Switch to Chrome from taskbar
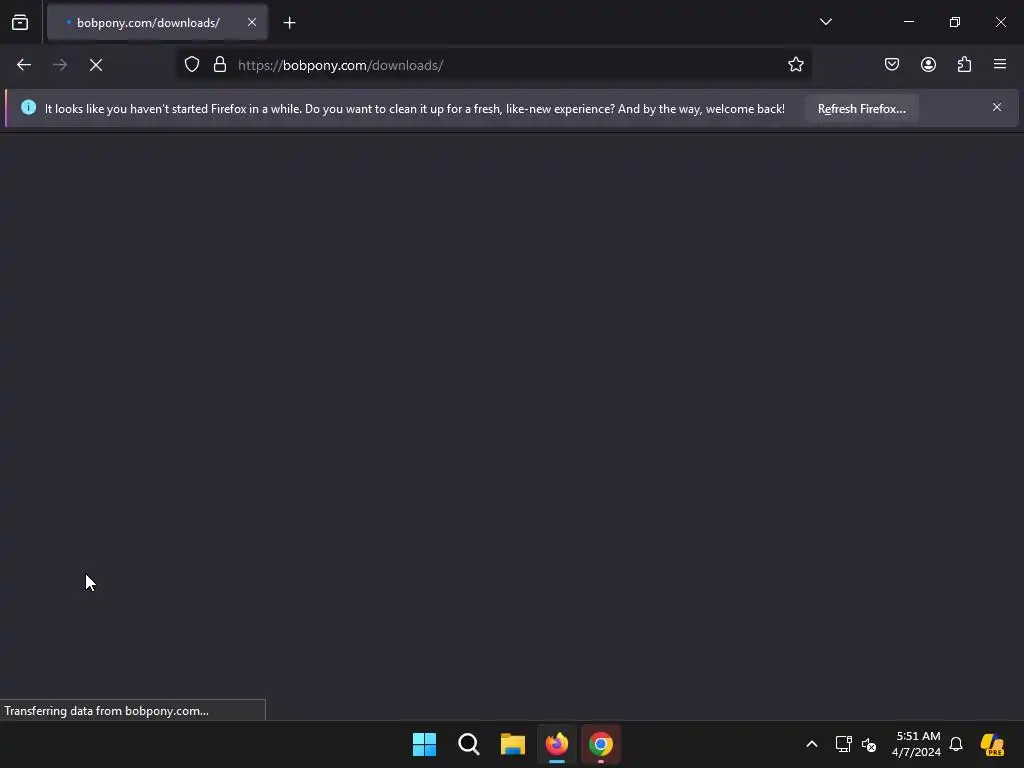Image resolution: width=1024 pixels, height=768 pixels. (x=601, y=744)
